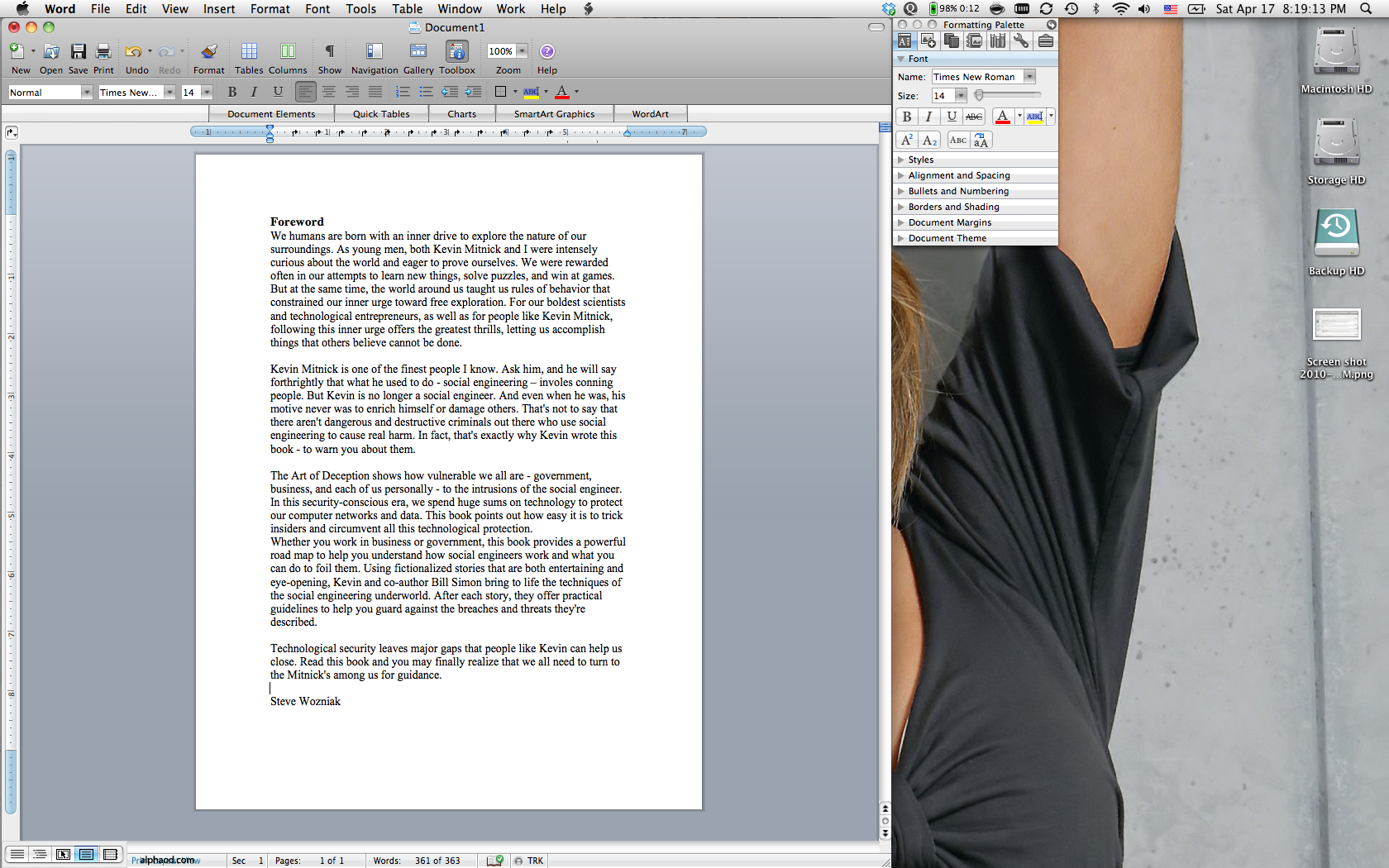Viewport: 1389px width, 868px height.
Task: Switch to the Charts tab
Action: 462,114
